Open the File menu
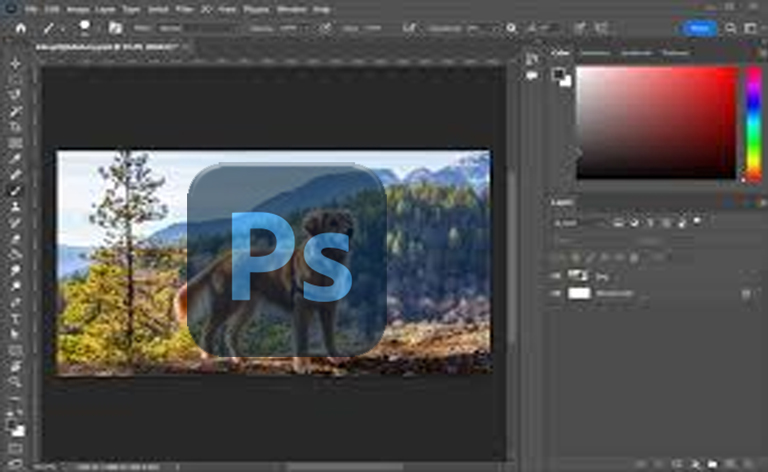The height and width of the screenshot is (472, 768). pyautogui.click(x=31, y=9)
